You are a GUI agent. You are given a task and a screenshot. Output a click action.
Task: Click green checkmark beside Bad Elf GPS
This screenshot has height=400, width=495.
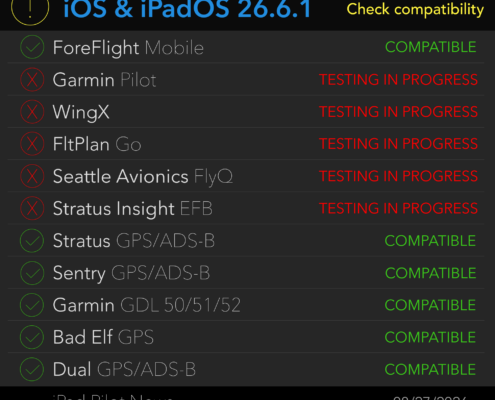[32, 337]
